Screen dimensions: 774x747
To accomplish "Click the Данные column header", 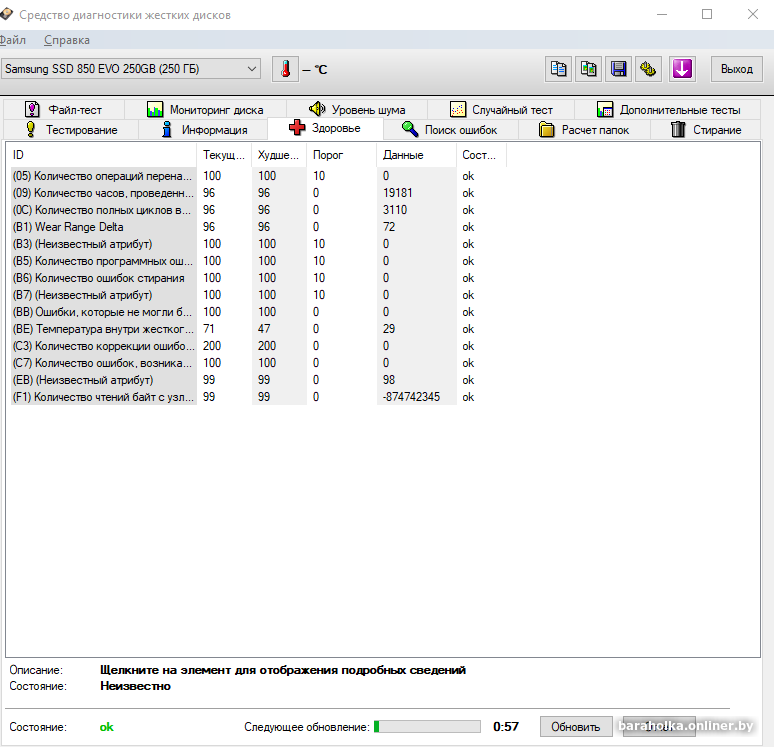I will tap(417, 155).
